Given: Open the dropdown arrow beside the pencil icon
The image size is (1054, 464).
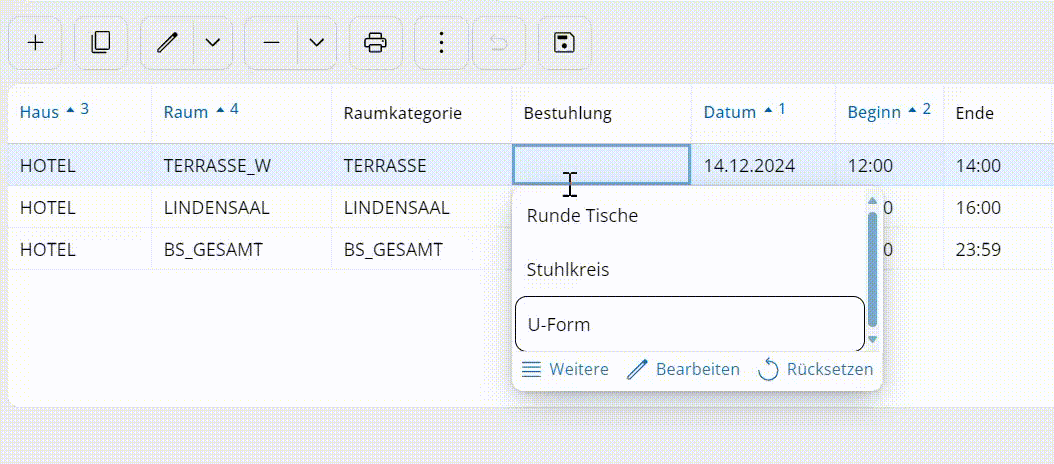Looking at the screenshot, I should 213,43.
